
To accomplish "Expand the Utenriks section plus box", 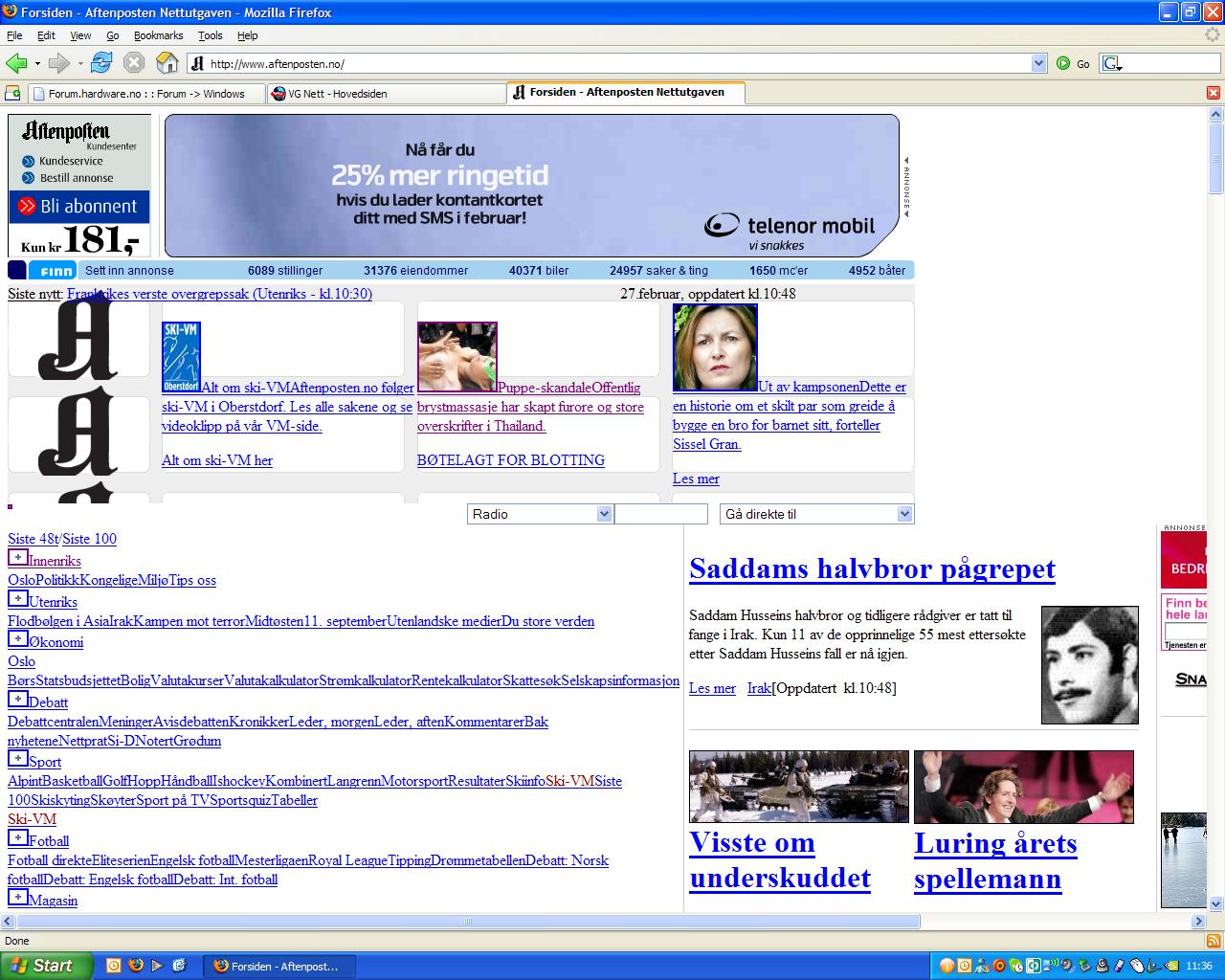I will point(17,598).
